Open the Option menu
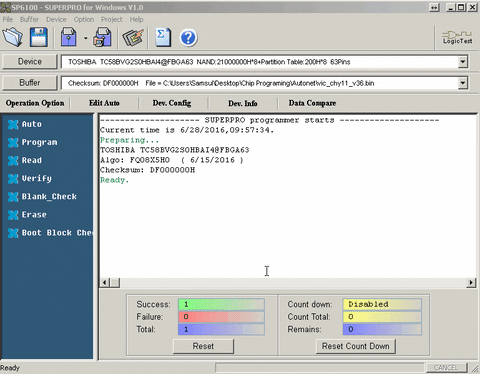The width and height of the screenshot is (480, 374). click(84, 19)
